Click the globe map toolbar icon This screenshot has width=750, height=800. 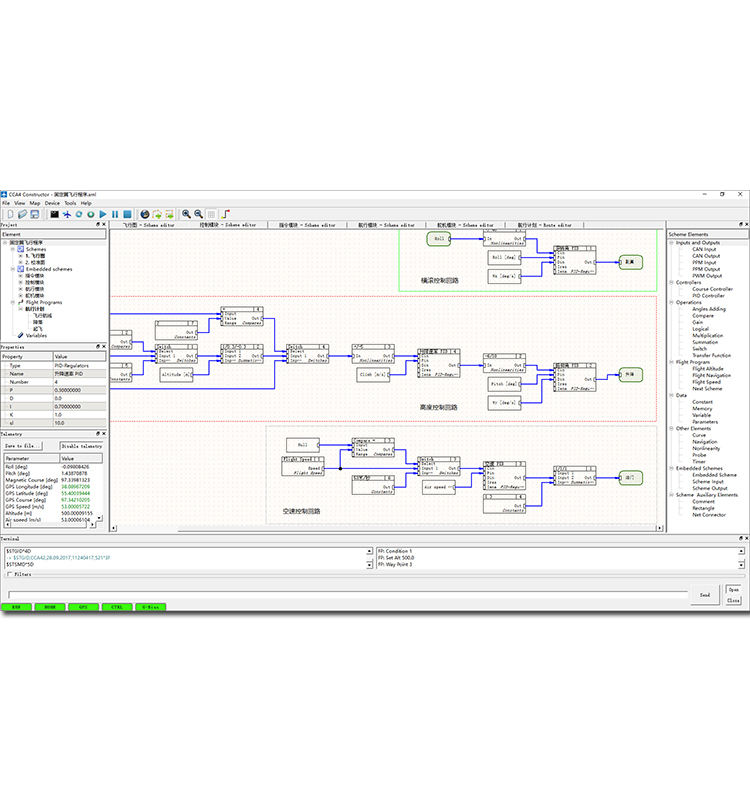(x=144, y=214)
